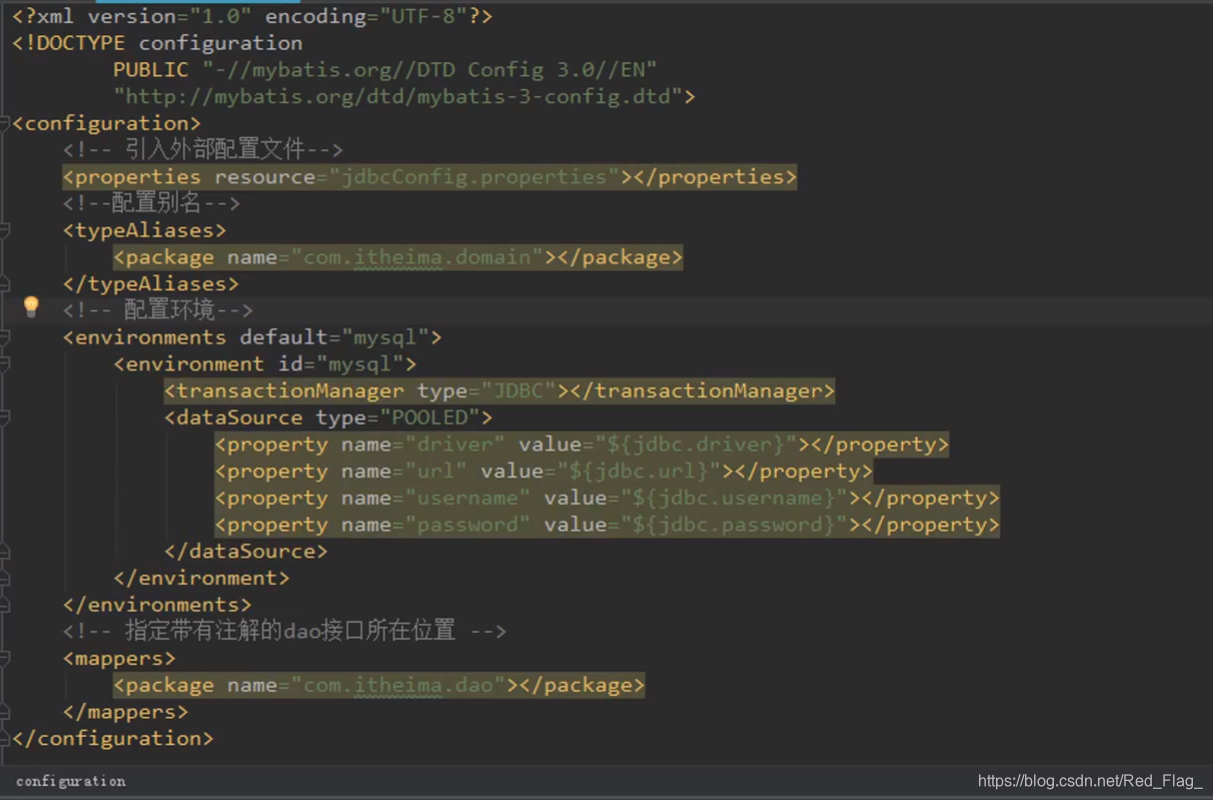Image resolution: width=1213 pixels, height=800 pixels.
Task: Collapse the dataSource POOLED fold marker
Action: click(4, 418)
